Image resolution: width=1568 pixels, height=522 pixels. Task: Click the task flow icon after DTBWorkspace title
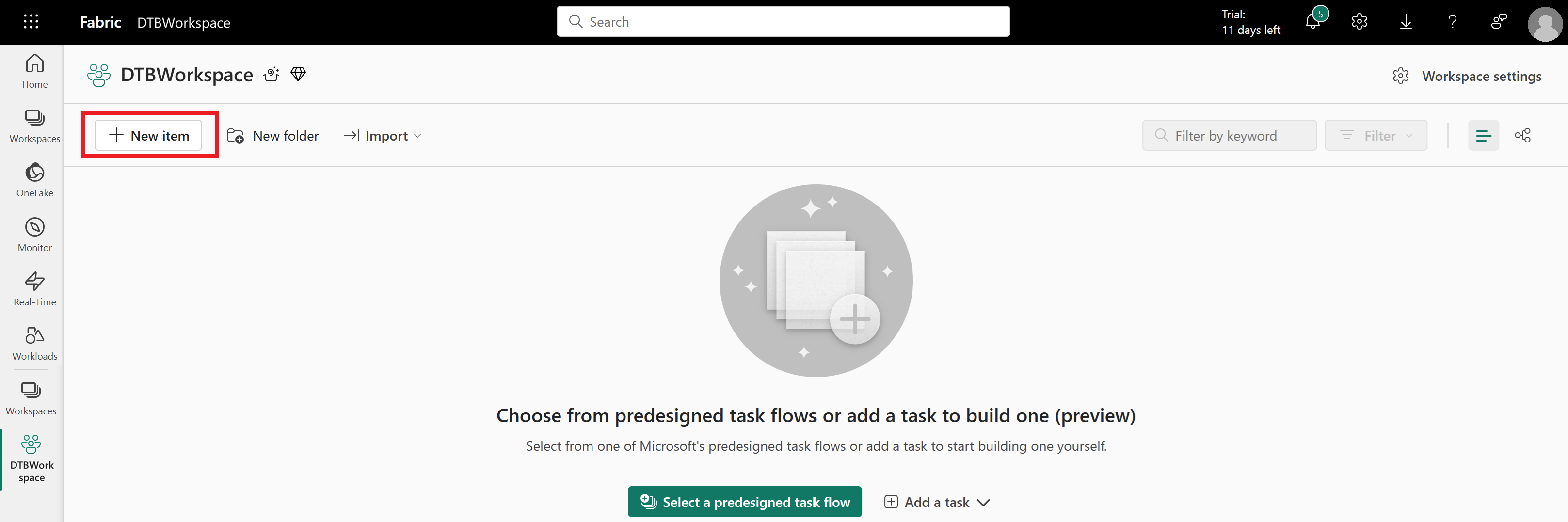(x=272, y=74)
